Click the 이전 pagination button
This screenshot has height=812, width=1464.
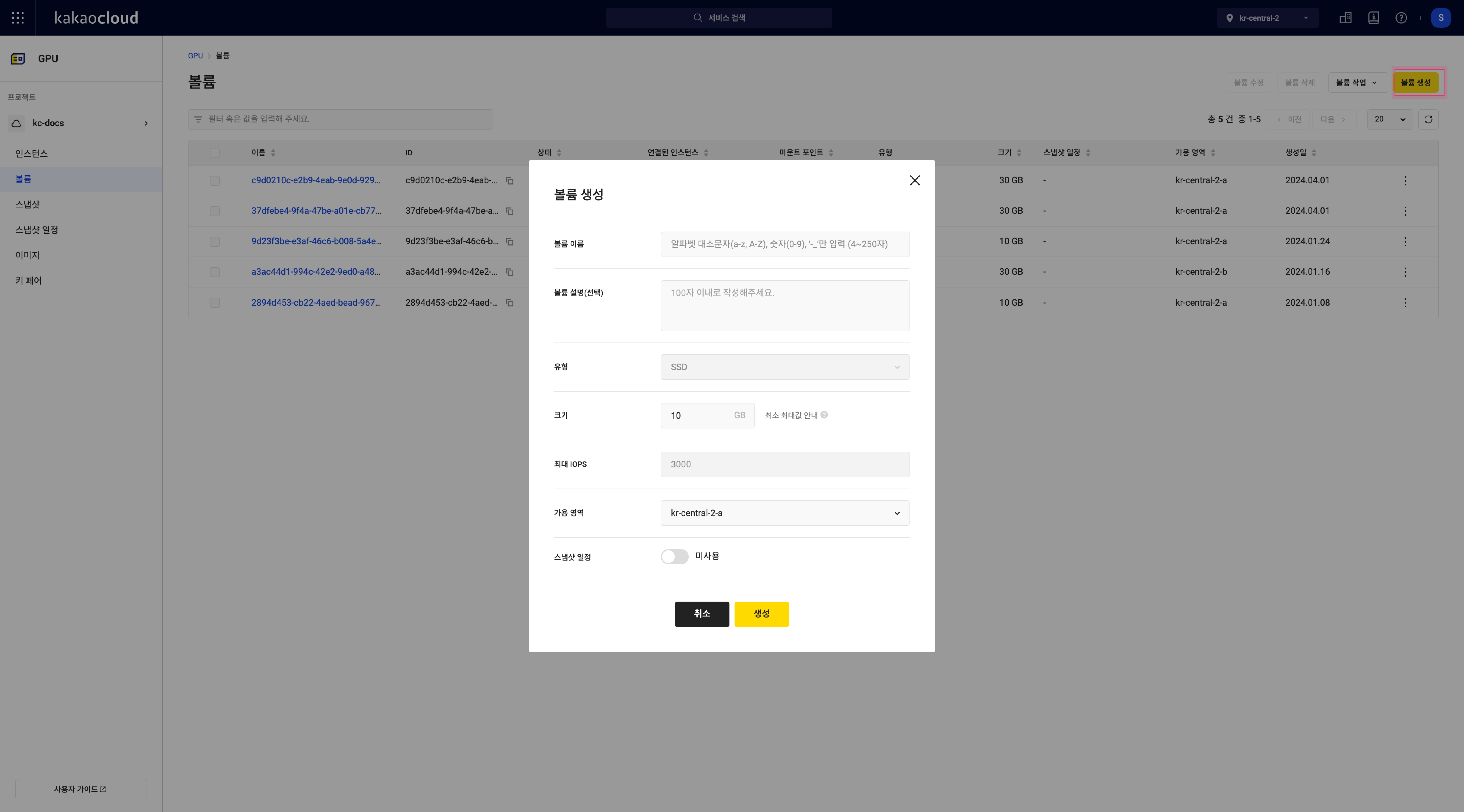[x=1289, y=119]
